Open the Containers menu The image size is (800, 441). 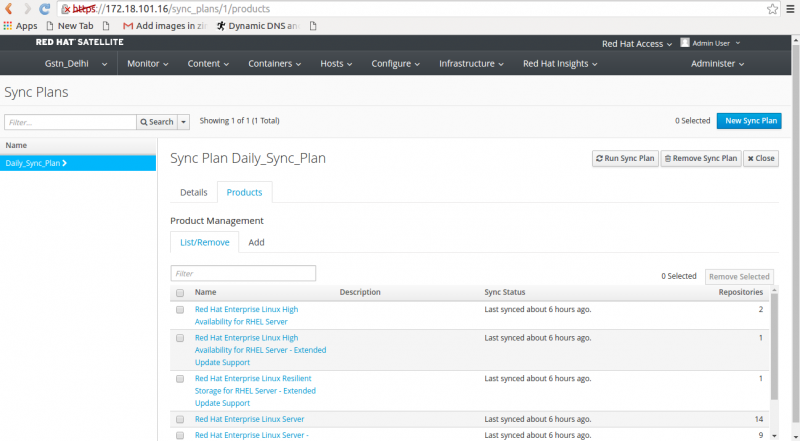point(274,63)
